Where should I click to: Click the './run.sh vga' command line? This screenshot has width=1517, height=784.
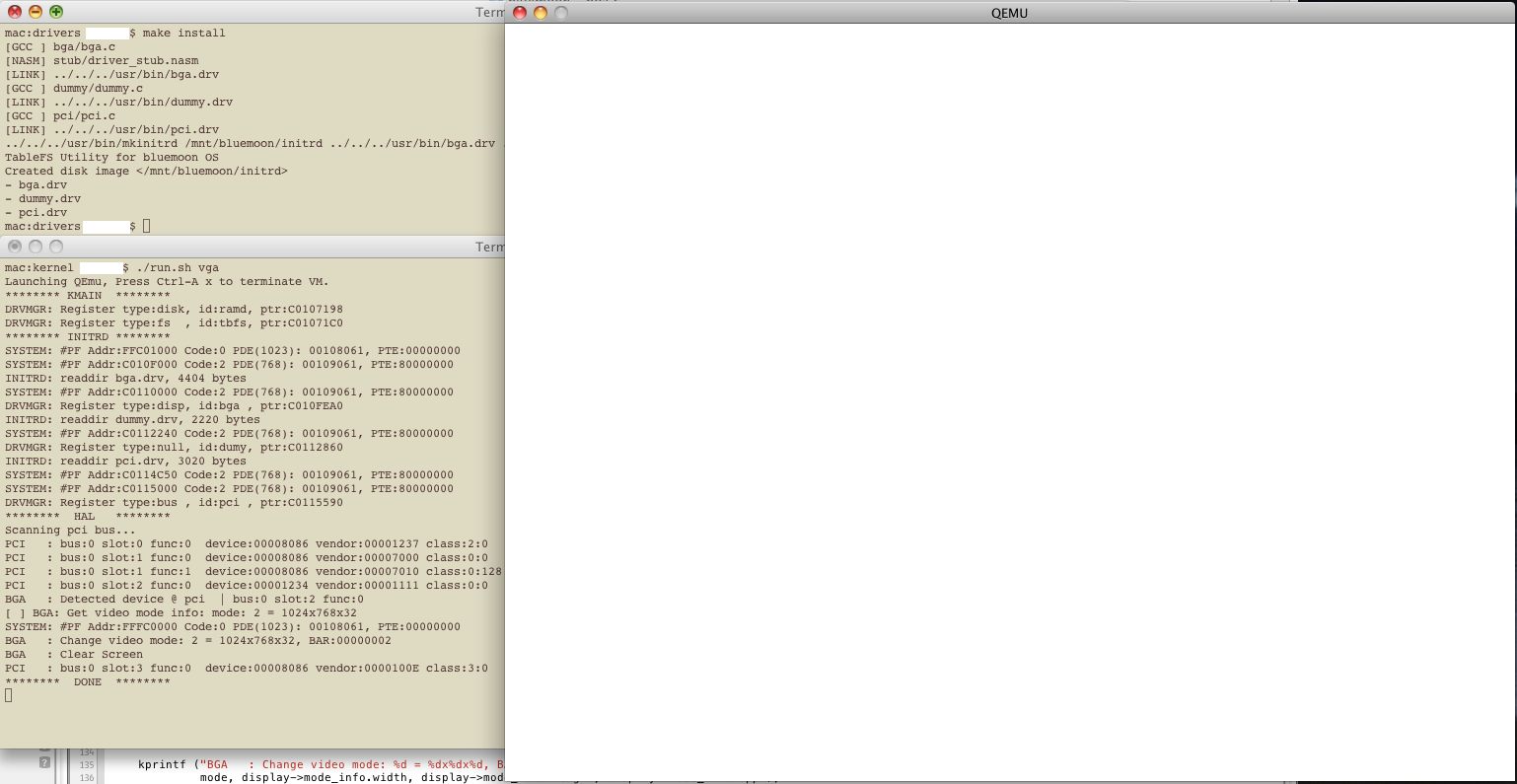[112, 267]
